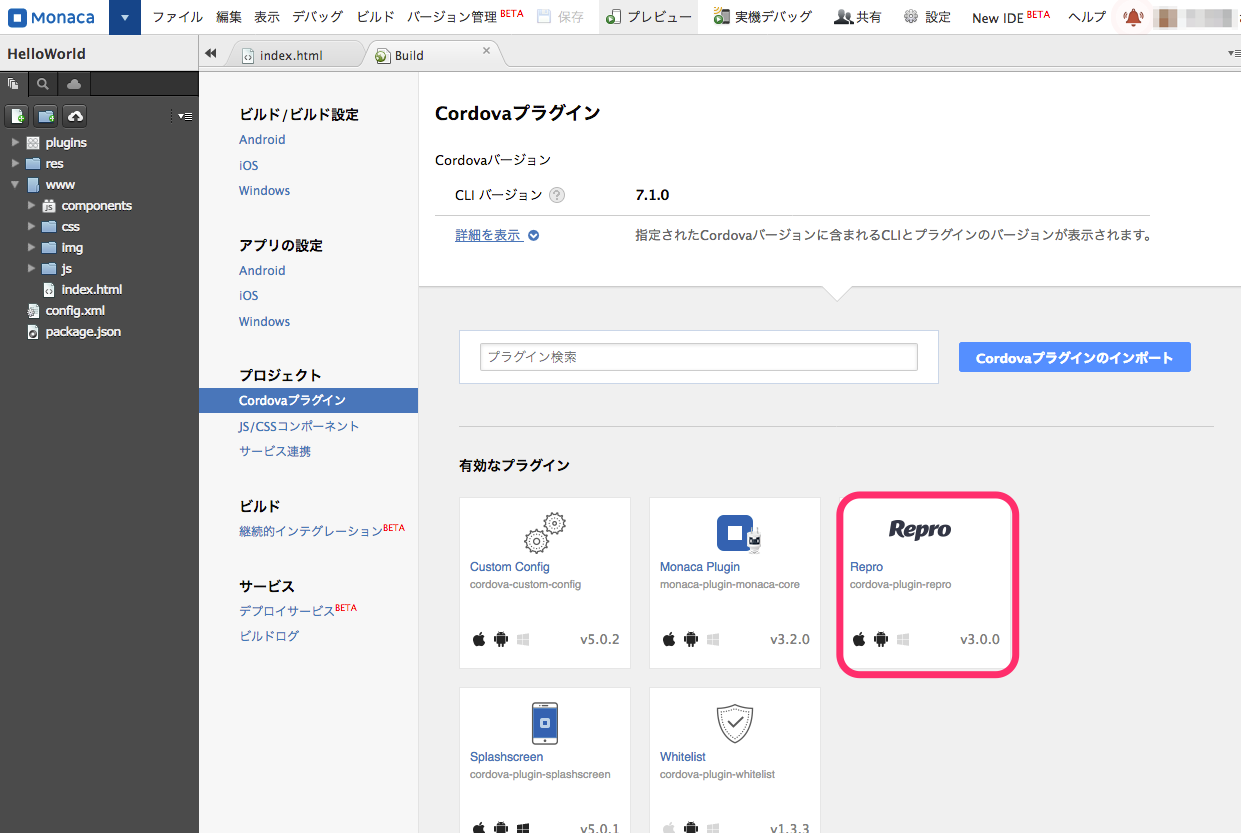Select Cordovaプラグイン in project menu
Screen dimensions: 1241x833
(308, 400)
